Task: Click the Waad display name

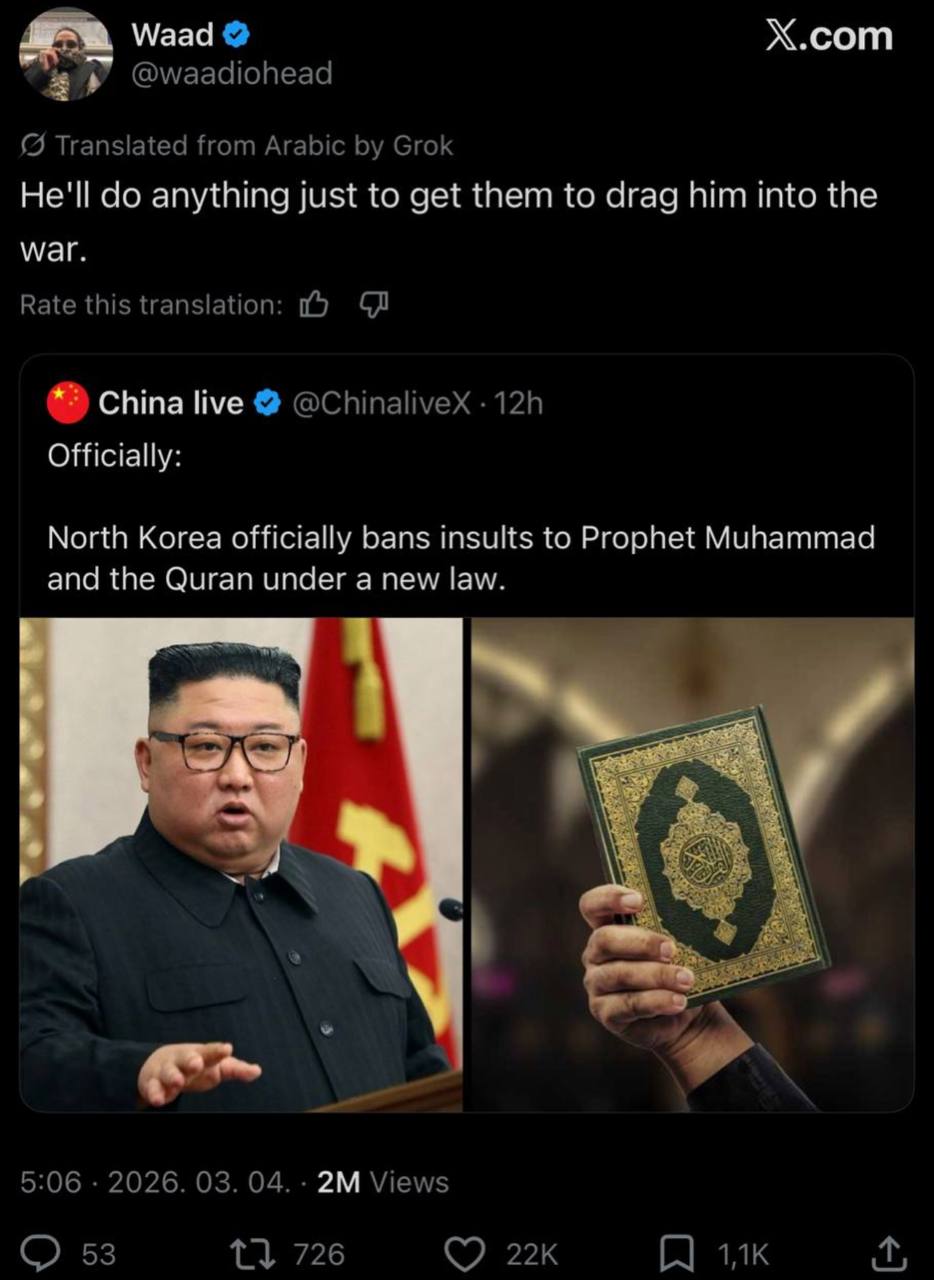Action: (x=173, y=35)
